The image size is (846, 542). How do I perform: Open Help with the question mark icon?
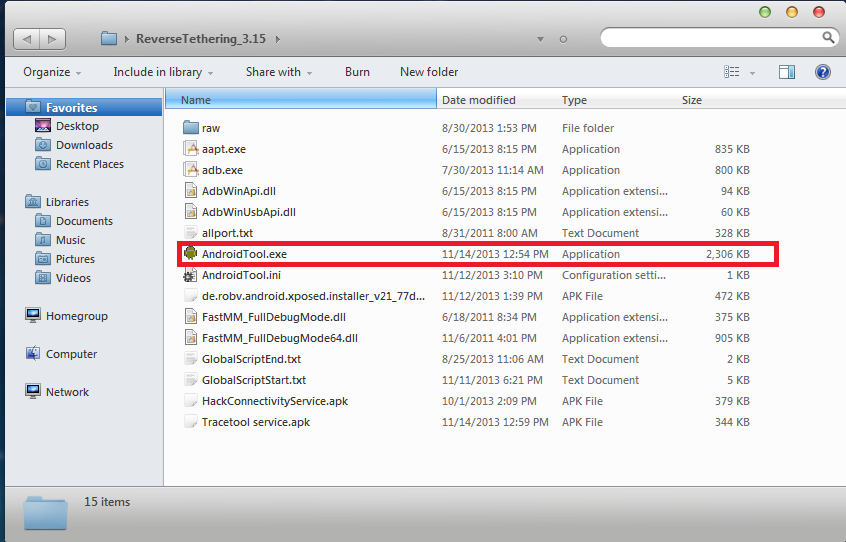click(822, 72)
